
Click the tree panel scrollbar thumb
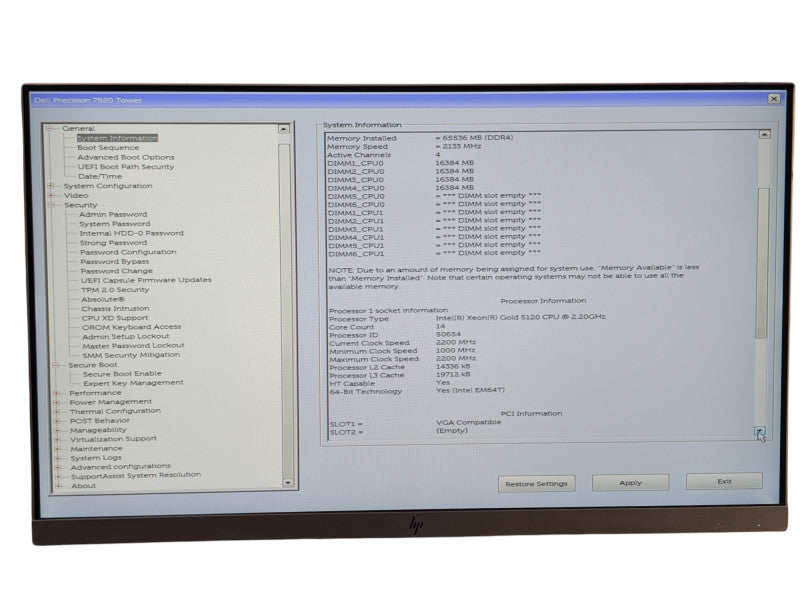(x=285, y=310)
